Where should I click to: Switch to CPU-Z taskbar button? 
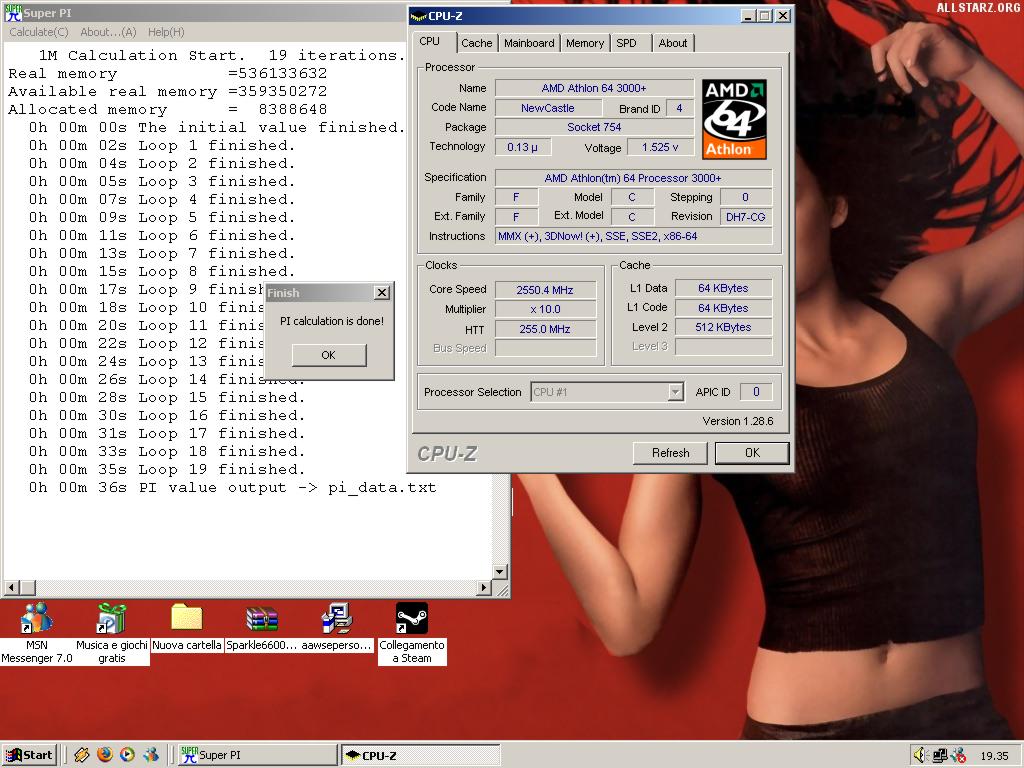tap(421, 755)
